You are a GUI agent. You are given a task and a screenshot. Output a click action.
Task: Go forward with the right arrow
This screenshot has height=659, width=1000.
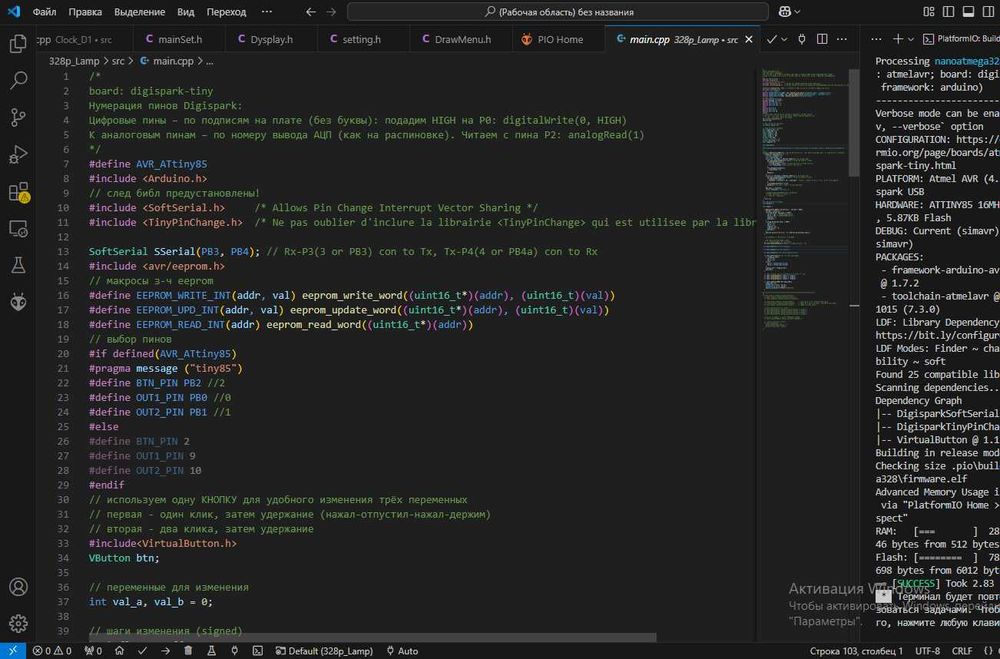[331, 11]
